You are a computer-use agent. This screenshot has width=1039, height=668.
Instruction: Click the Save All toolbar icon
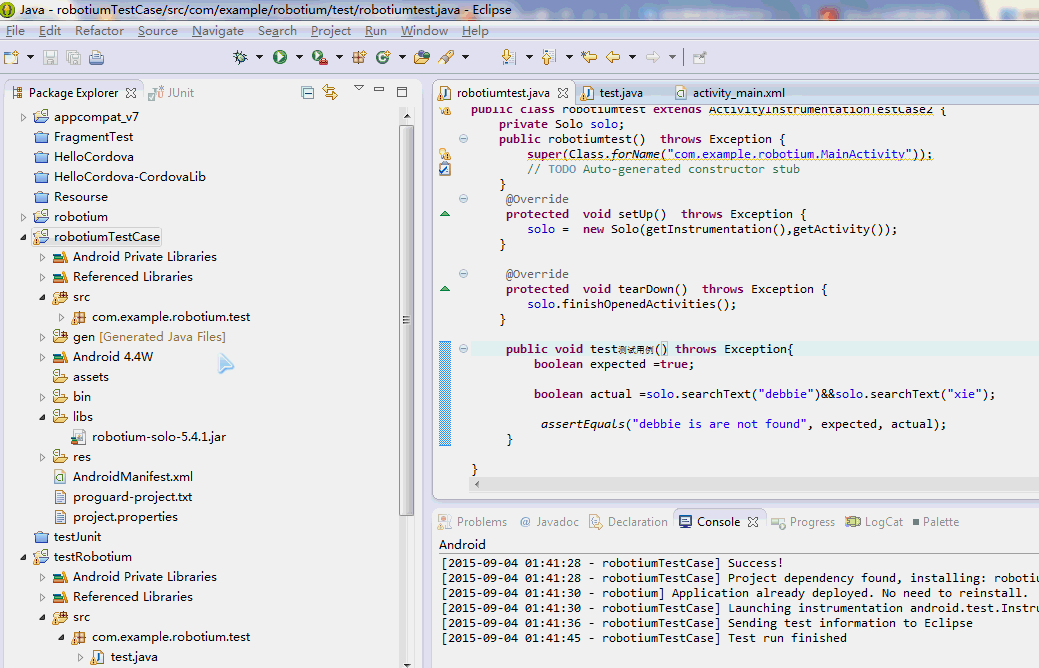[x=74, y=58]
